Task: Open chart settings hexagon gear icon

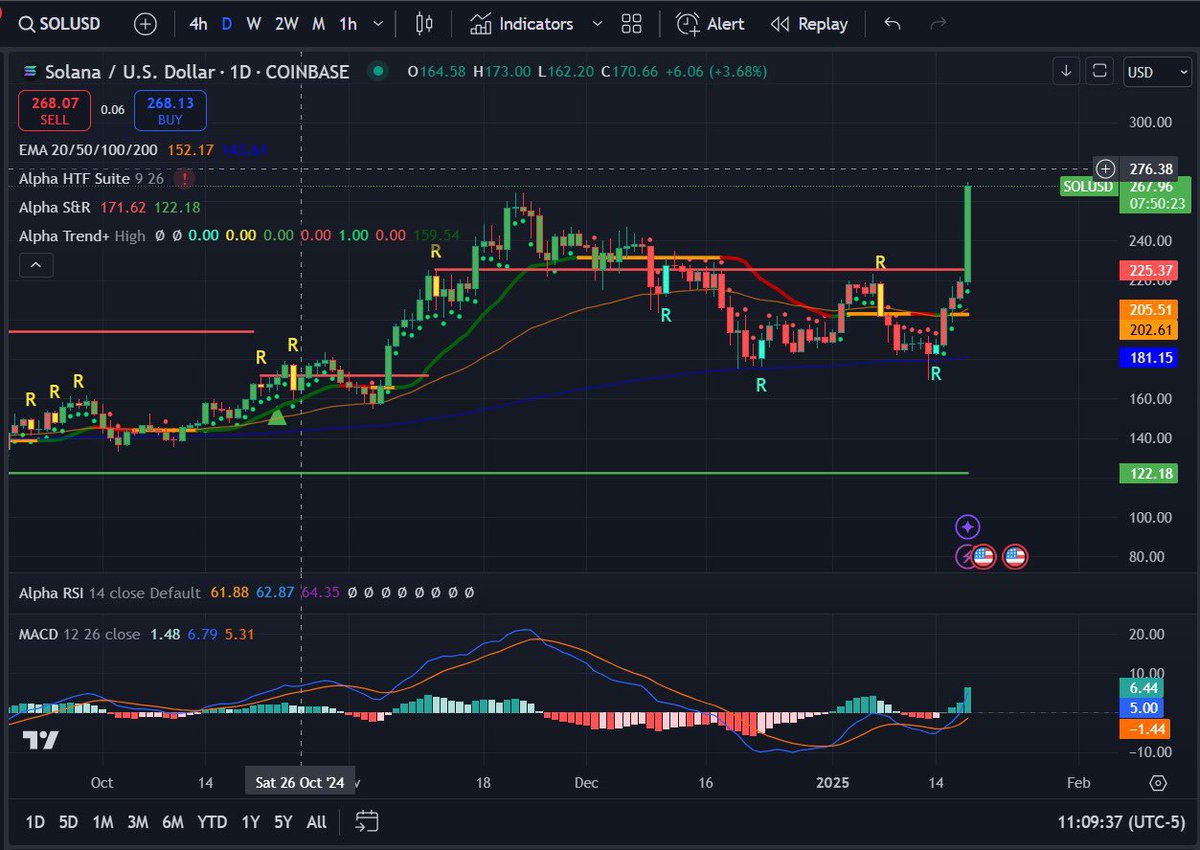Action: tap(1158, 782)
